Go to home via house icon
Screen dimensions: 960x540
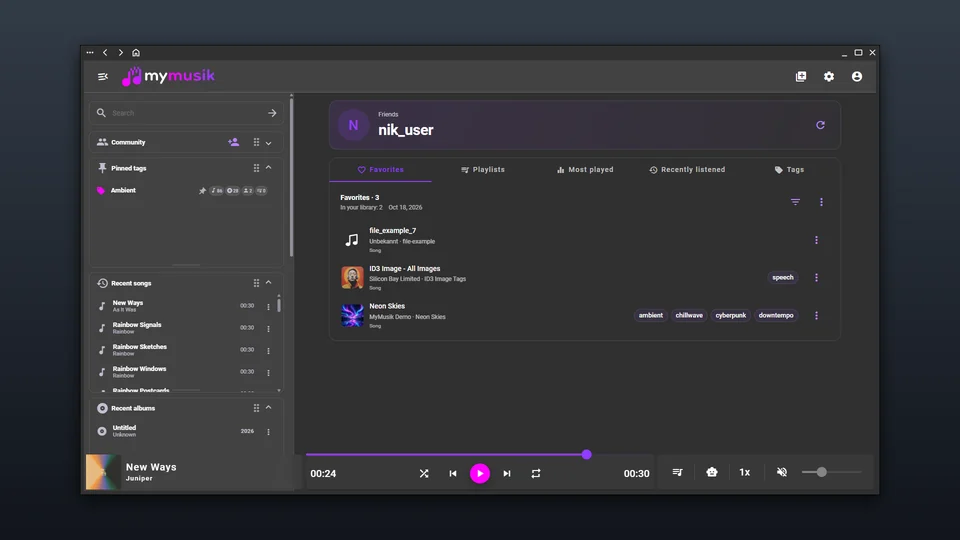pyautogui.click(x=136, y=53)
